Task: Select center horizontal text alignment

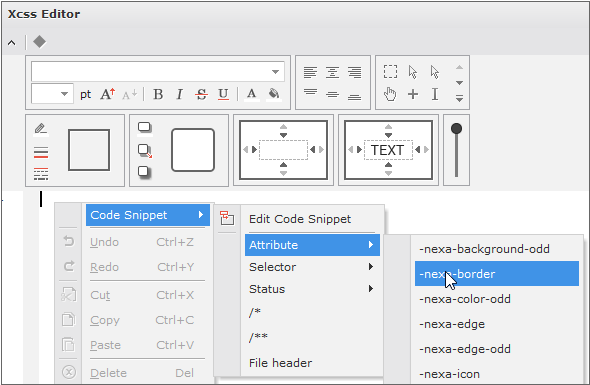Action: [x=333, y=72]
